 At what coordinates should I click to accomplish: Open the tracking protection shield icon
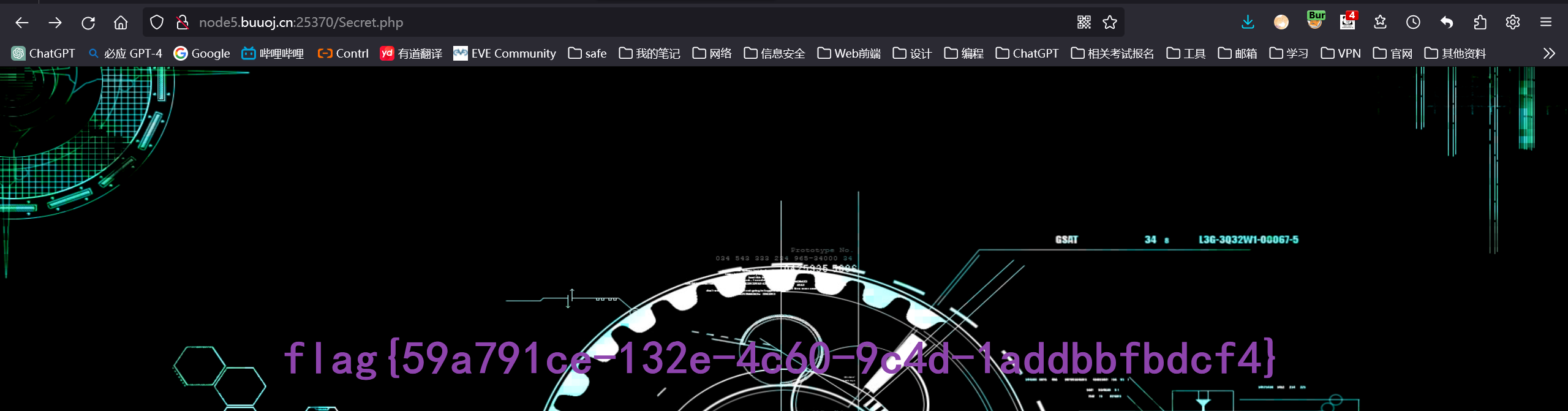point(157,23)
